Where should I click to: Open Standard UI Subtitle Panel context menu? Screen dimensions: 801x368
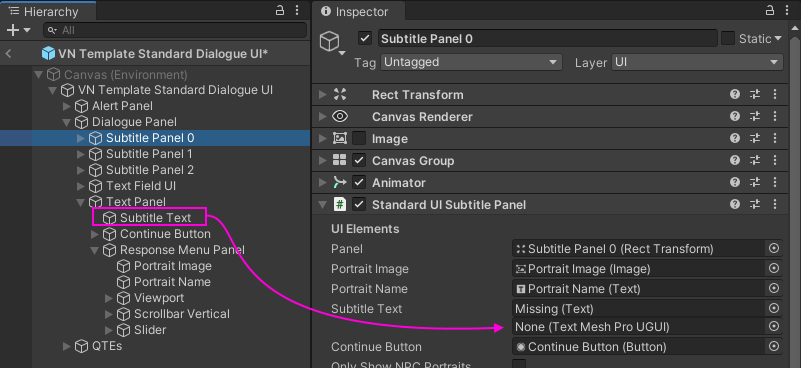pos(774,205)
